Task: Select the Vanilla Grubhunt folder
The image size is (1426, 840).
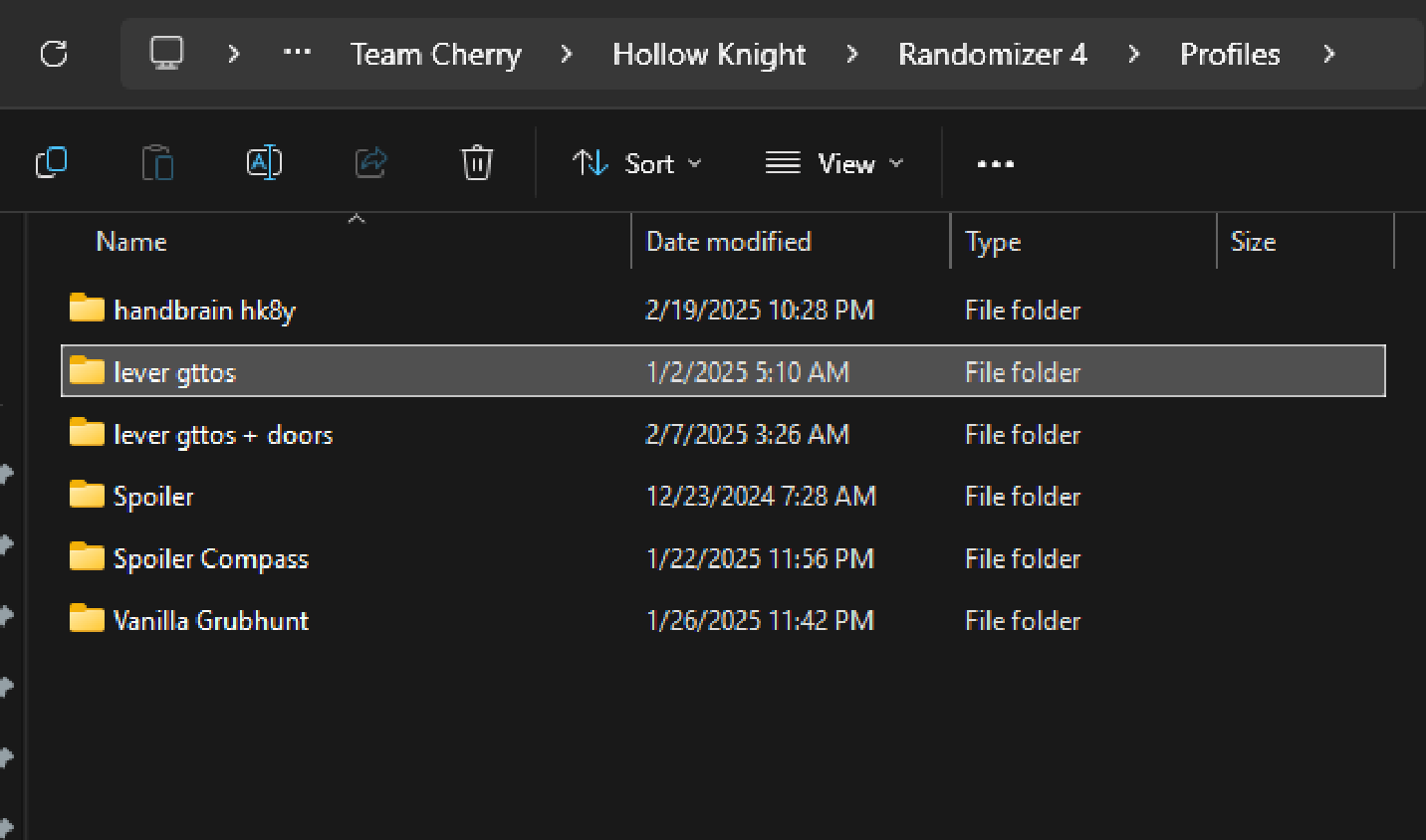Action: (723, 620)
